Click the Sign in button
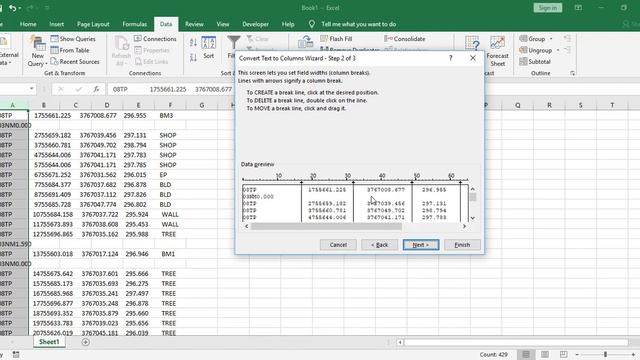The width and height of the screenshot is (640, 360). coord(547,8)
